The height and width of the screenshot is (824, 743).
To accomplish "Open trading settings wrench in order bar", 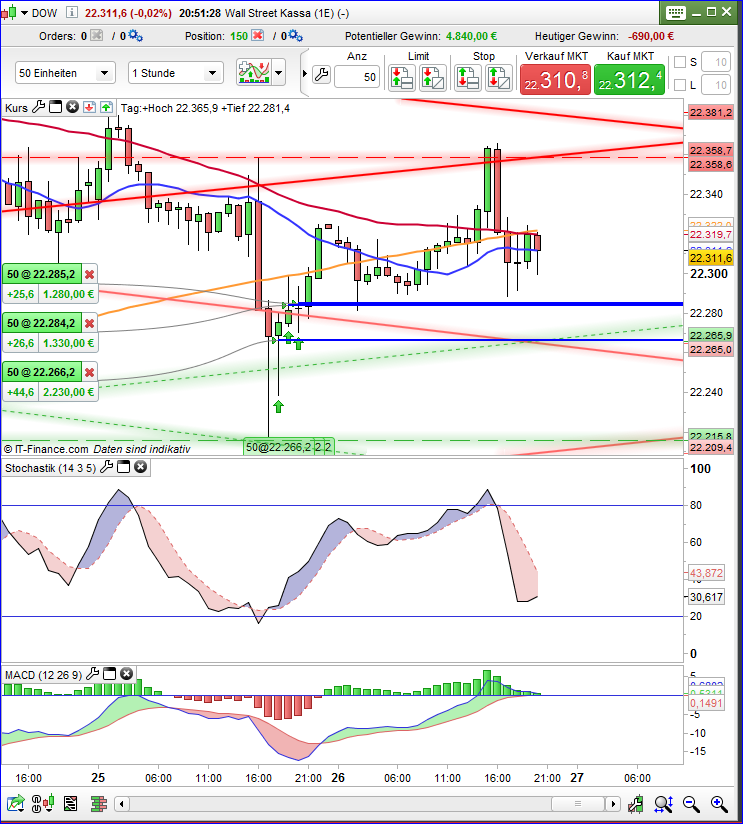I will click(321, 75).
